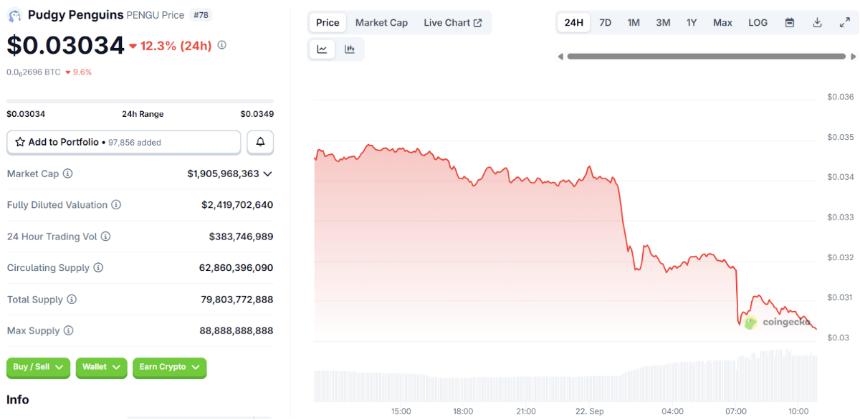
Task: Open the Live Chart tab
Action: tap(452, 22)
